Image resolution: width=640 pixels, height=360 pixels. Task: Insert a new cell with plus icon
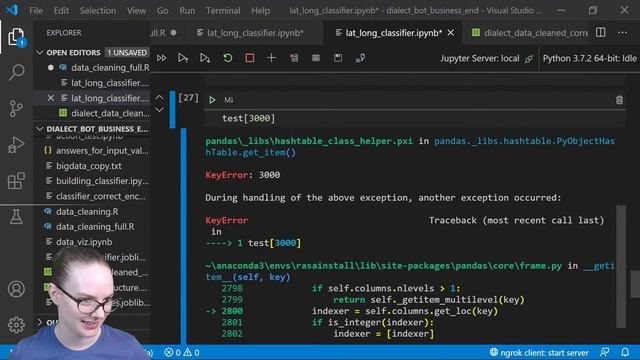[271, 58]
